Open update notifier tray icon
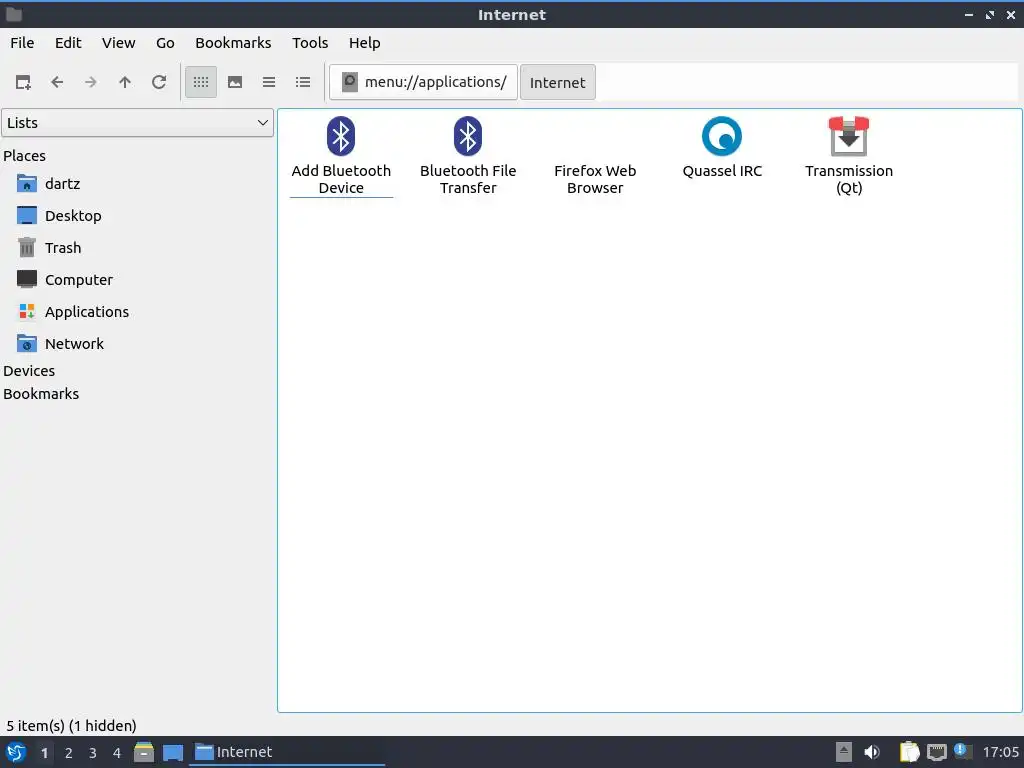1024x768 pixels. (x=963, y=751)
